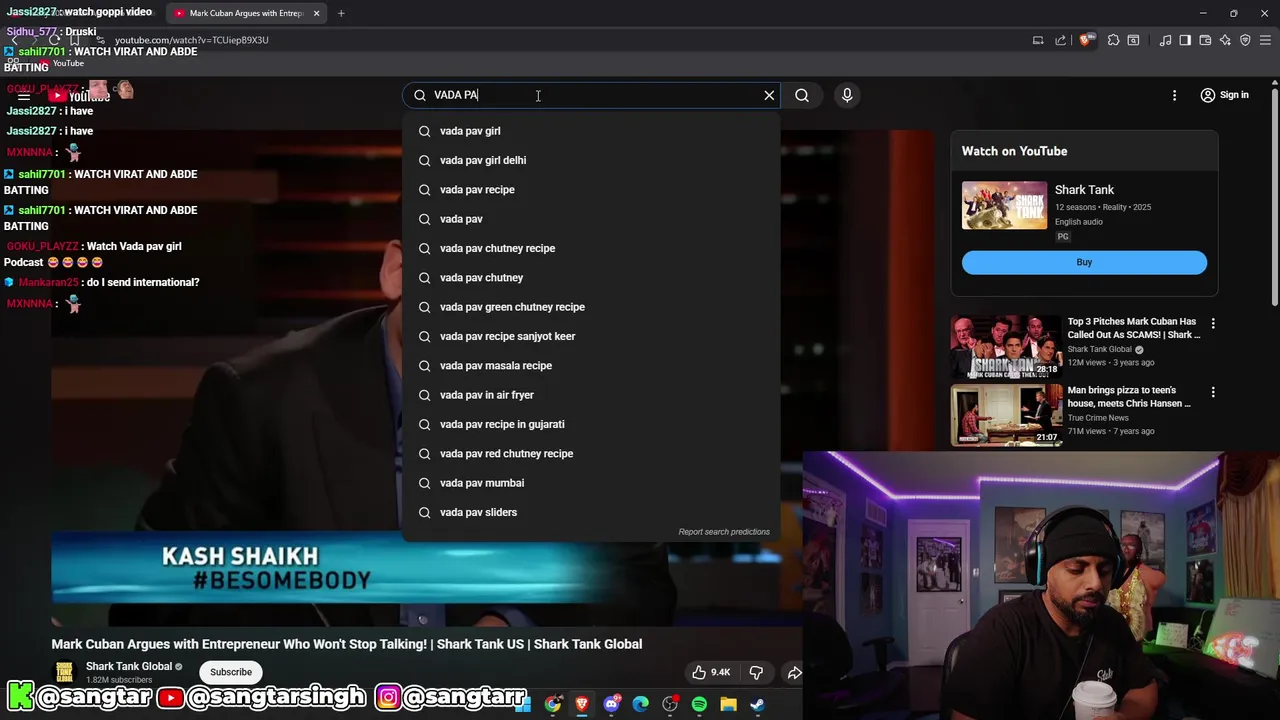The width and height of the screenshot is (1280, 720).
Task: Open File Explorer from the taskbar
Action: 729,704
